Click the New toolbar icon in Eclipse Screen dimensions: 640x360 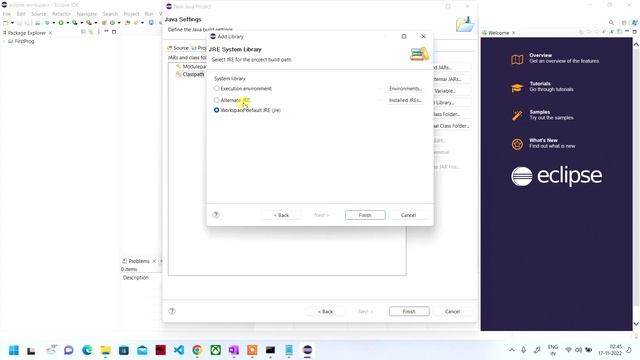point(6,23)
